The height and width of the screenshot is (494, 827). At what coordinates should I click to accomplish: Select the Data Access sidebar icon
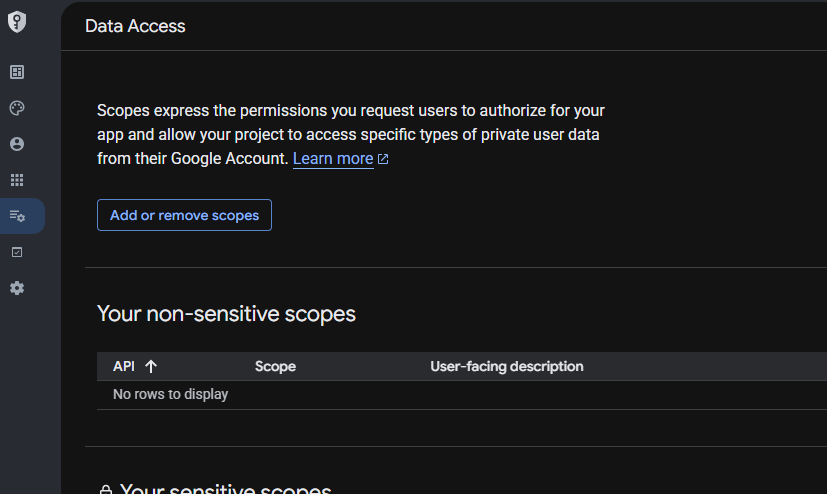17,216
